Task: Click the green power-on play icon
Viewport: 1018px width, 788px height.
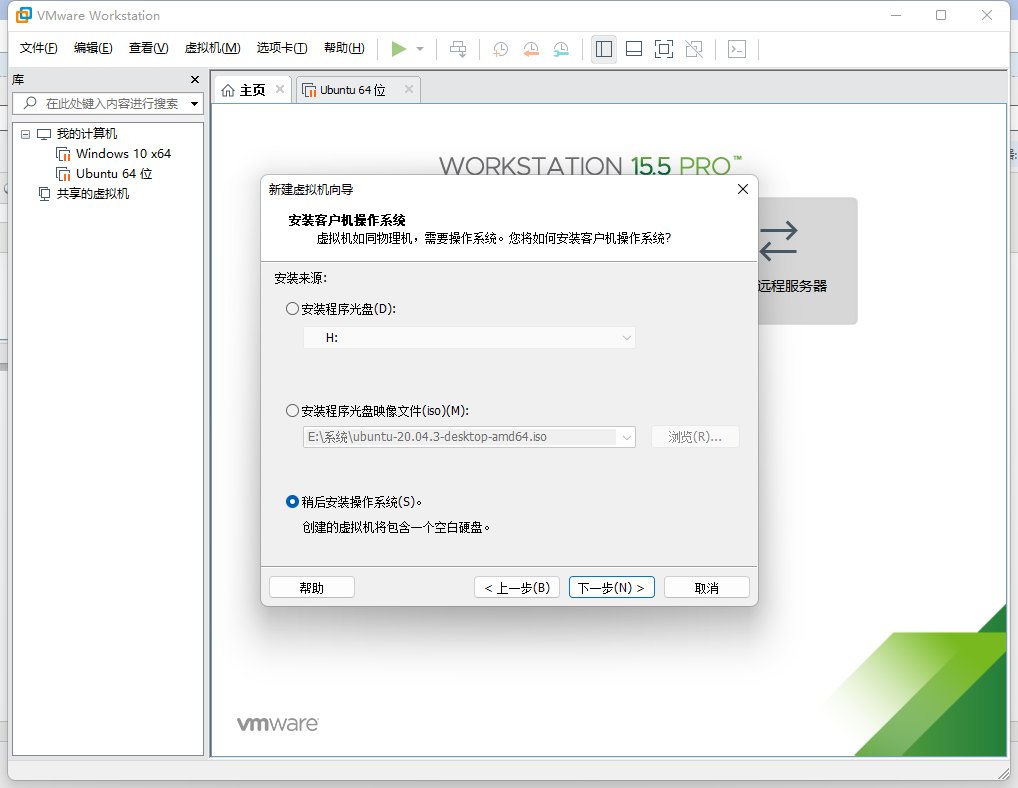Action: [399, 49]
